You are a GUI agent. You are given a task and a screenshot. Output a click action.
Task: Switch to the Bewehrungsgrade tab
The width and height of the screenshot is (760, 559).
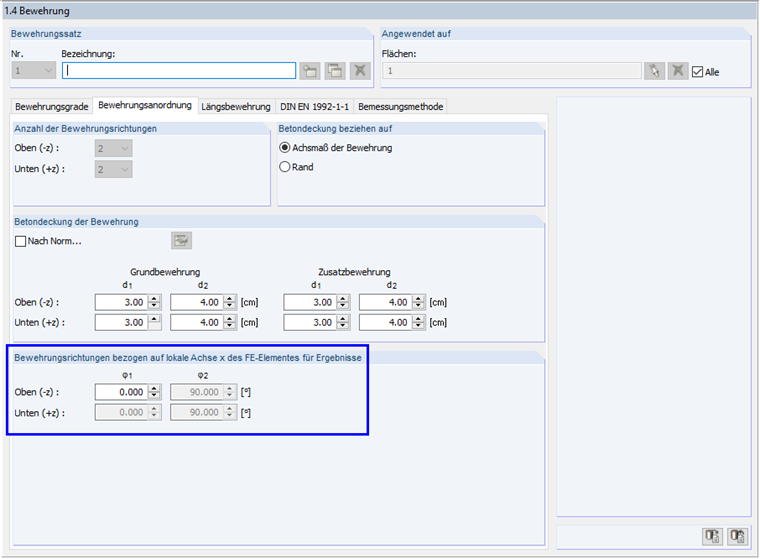click(51, 107)
